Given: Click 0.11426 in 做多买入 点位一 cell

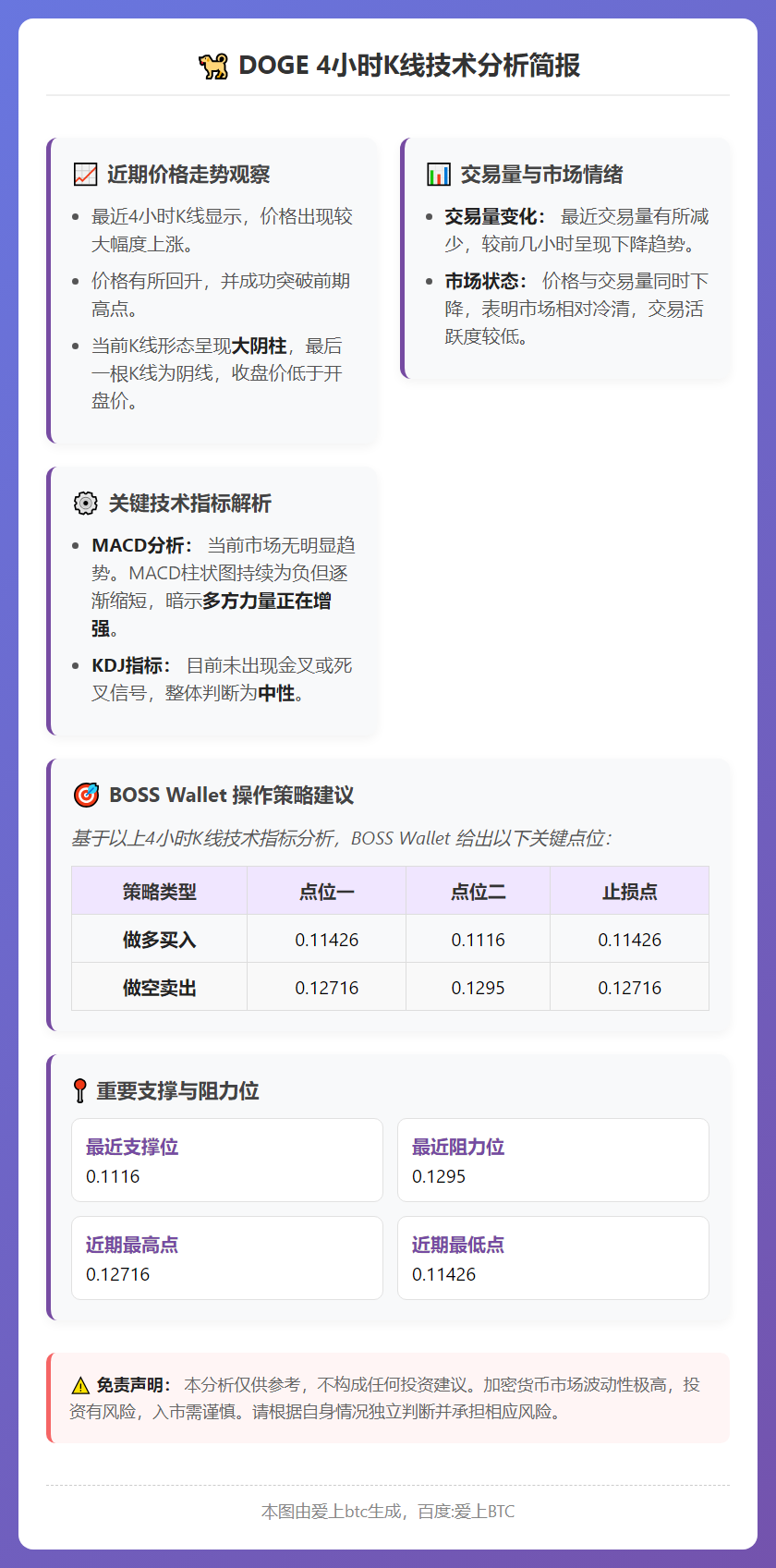Looking at the screenshot, I should (x=327, y=940).
